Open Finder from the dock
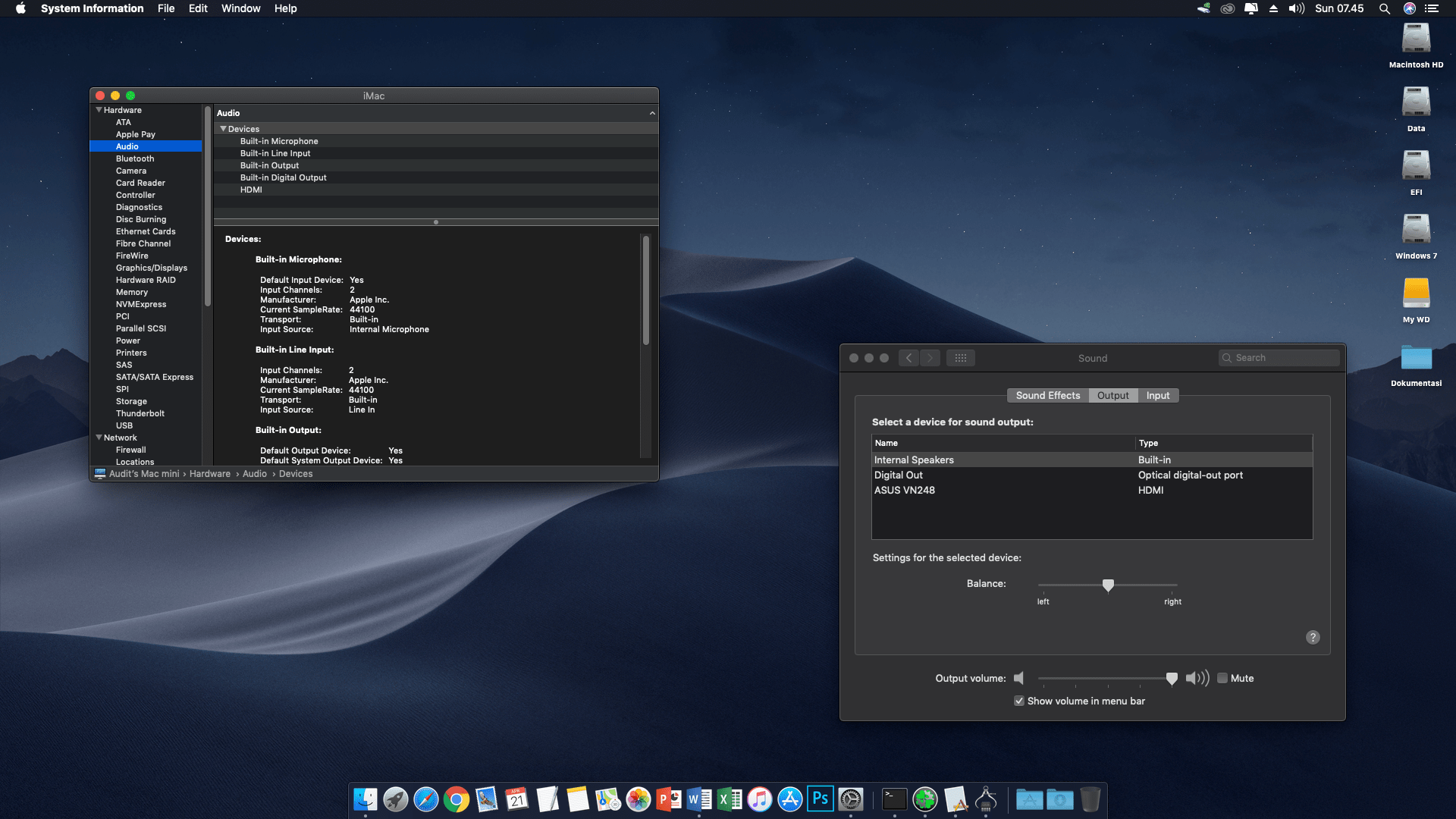The image size is (1456, 819). 366,799
